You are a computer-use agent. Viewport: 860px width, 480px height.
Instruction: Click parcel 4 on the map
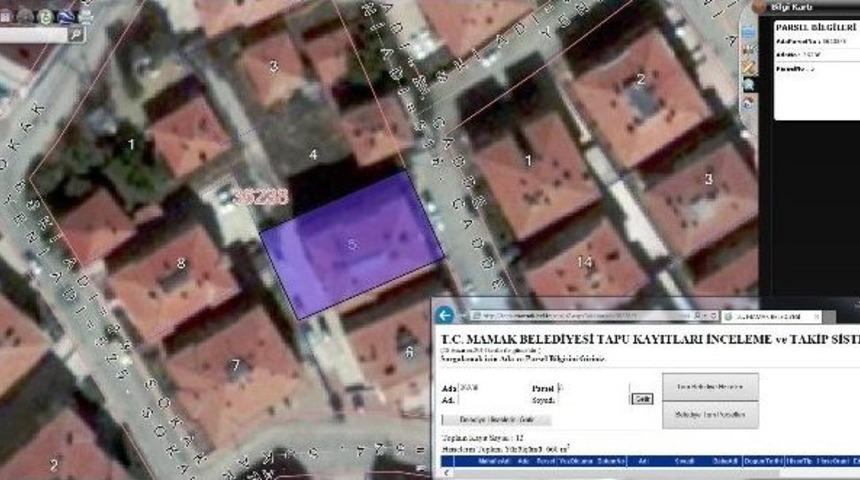[313, 155]
